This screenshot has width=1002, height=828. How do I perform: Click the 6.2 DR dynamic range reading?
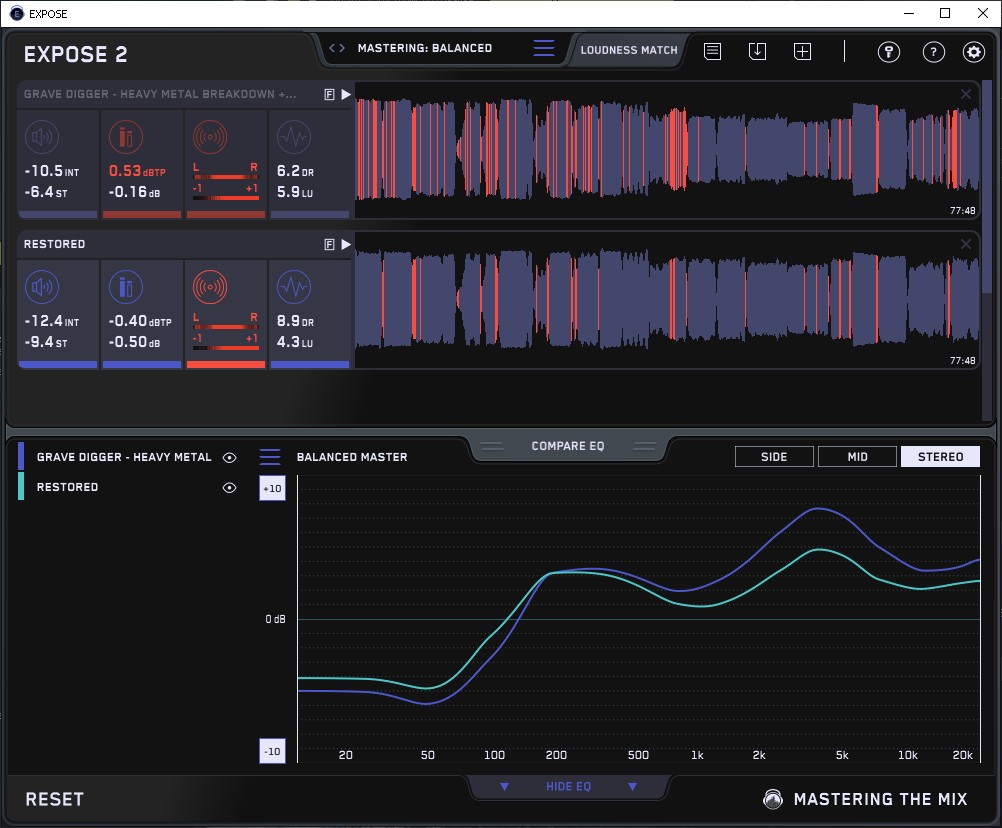tap(295, 171)
